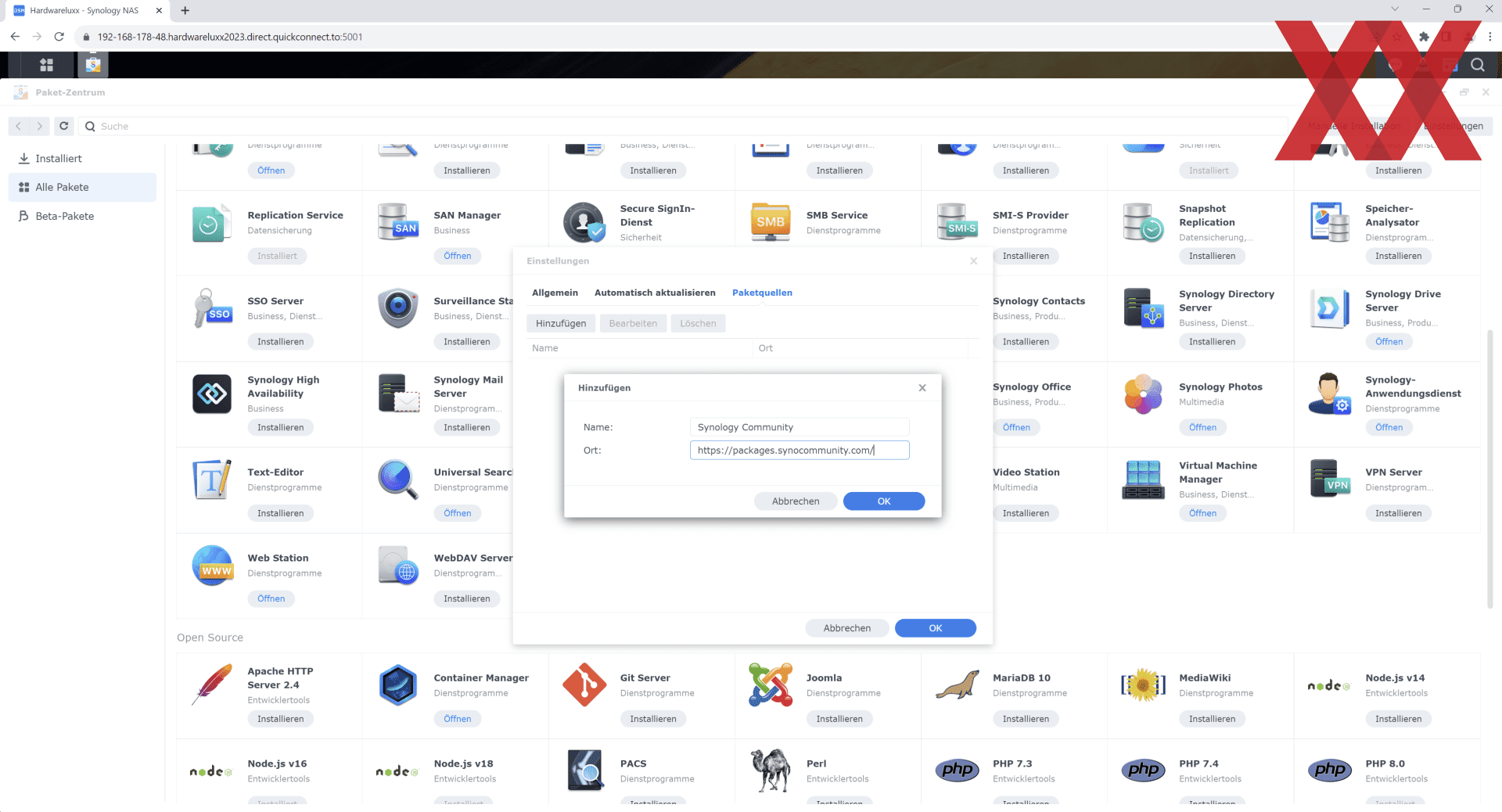This screenshot has height=812, width=1502.
Task: Click the Ort URL input field
Action: click(x=800, y=450)
